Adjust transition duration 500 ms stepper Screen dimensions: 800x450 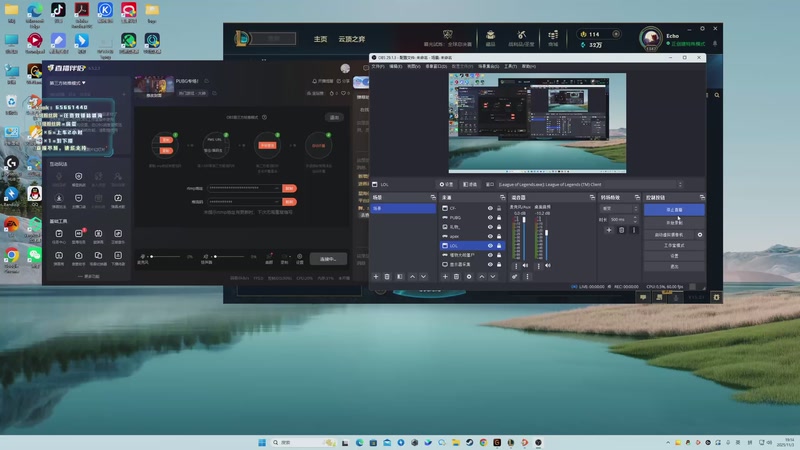(x=636, y=219)
